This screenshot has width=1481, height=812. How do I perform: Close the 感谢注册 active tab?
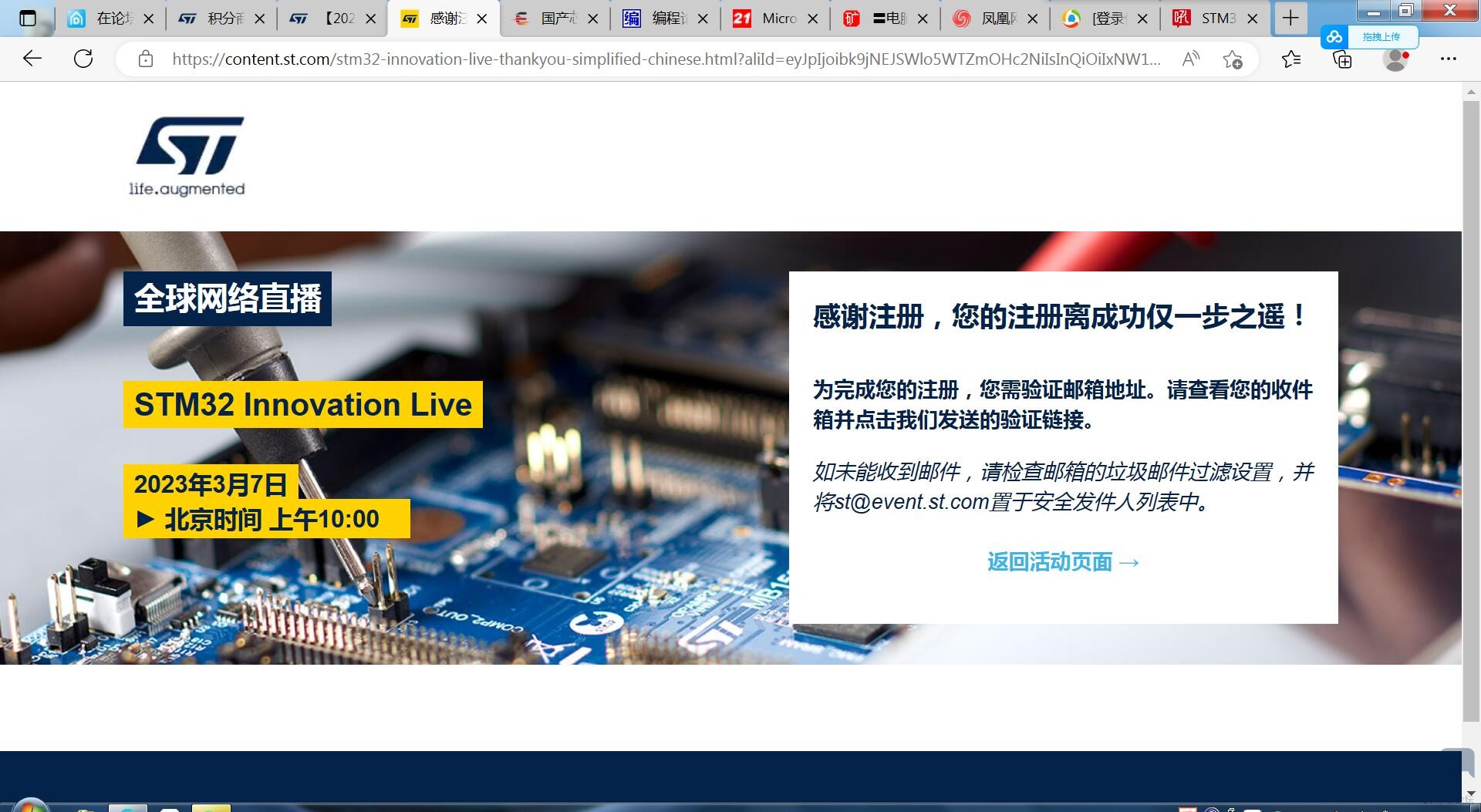[482, 19]
